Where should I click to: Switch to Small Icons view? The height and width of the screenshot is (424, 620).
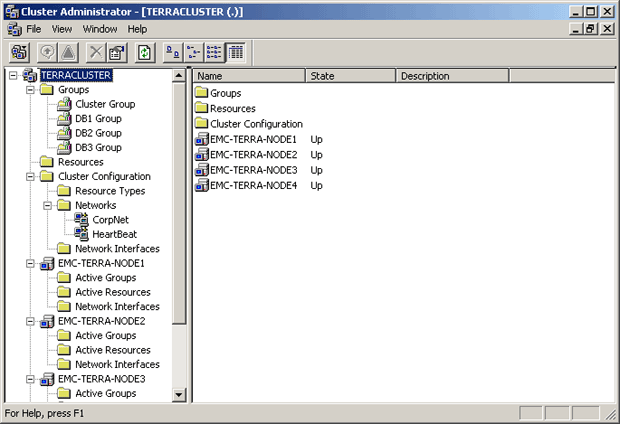click(x=193, y=52)
